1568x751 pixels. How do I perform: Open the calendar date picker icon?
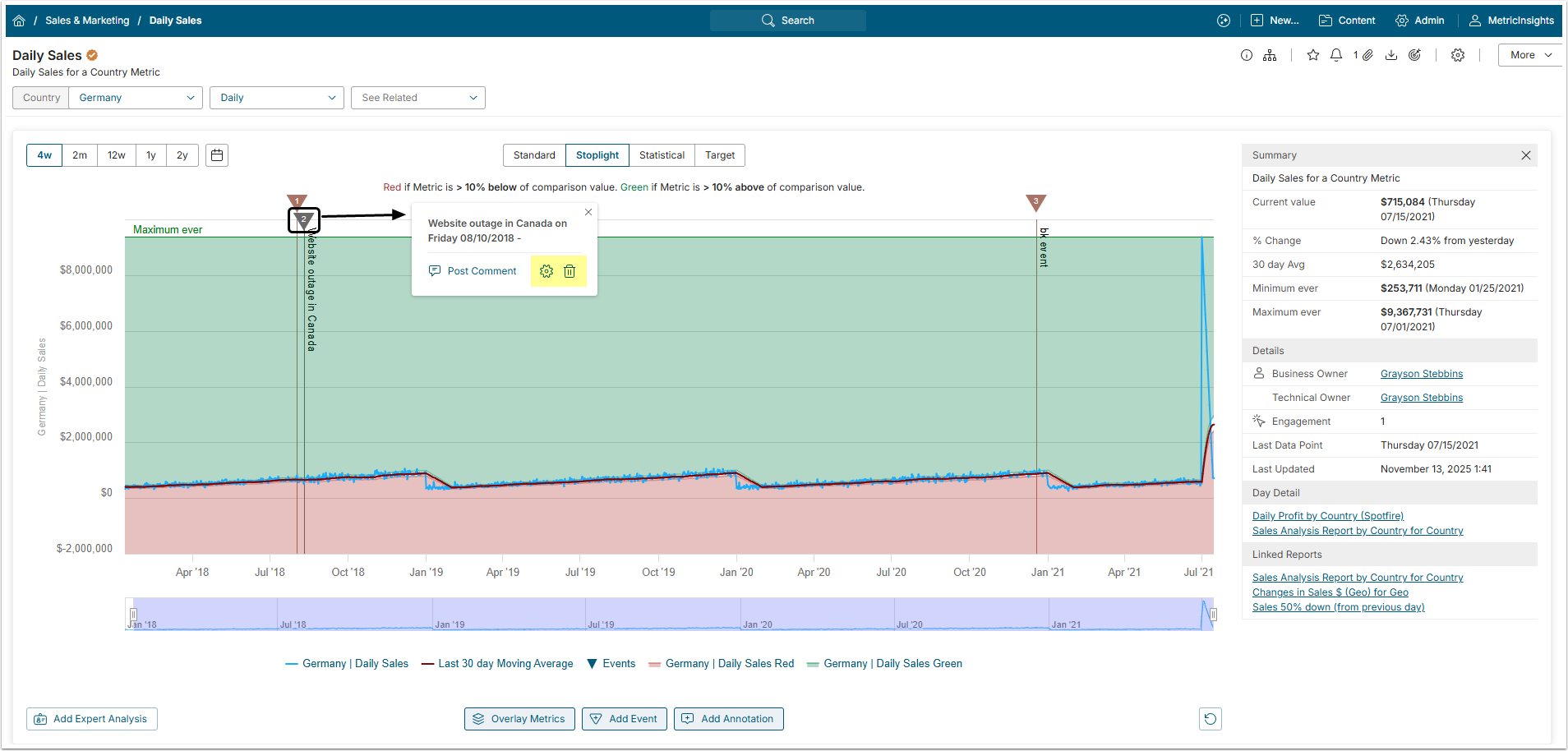(217, 155)
